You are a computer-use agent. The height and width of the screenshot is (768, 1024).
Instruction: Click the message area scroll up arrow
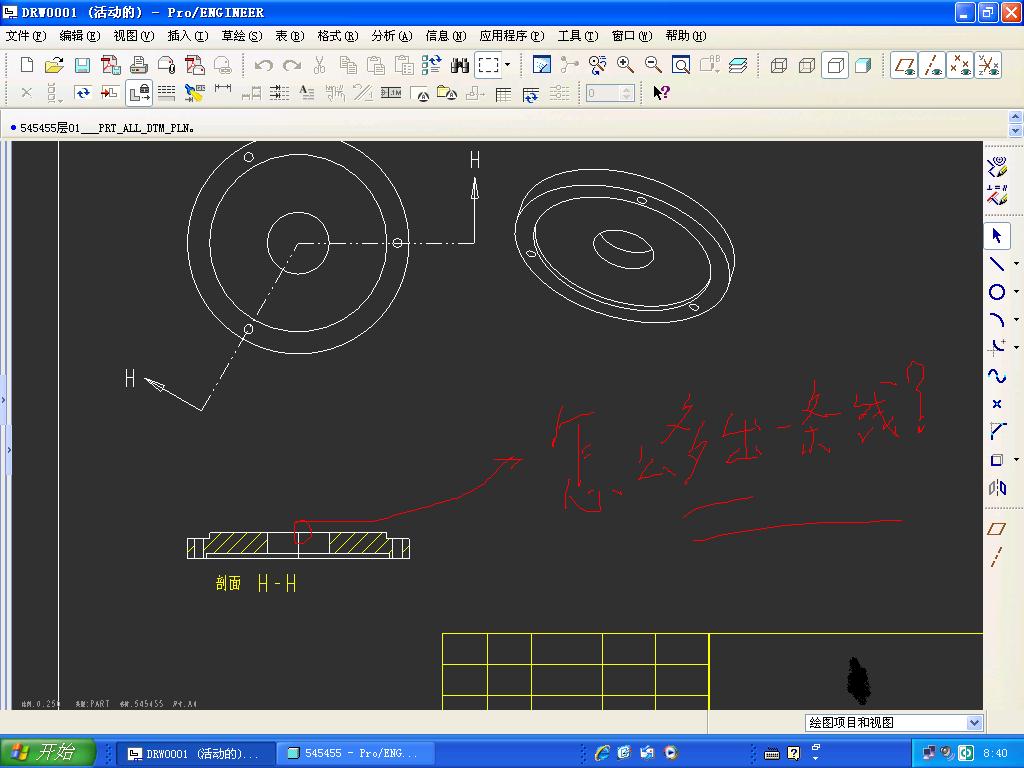click(1016, 117)
